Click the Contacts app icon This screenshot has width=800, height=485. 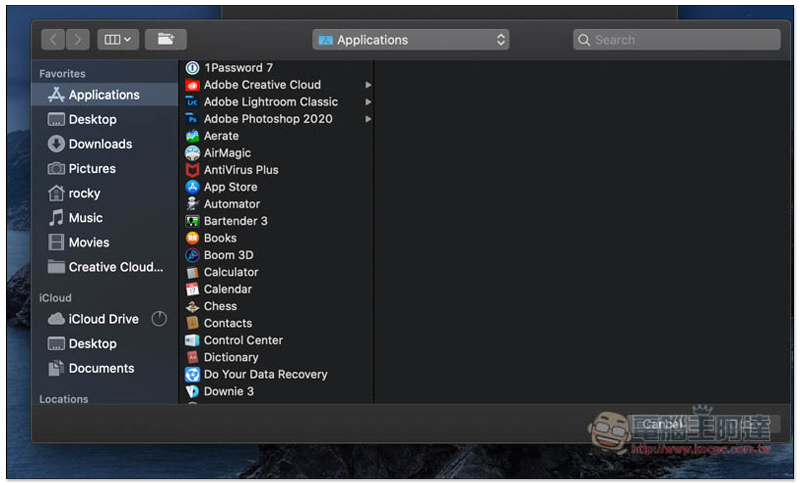tap(192, 323)
